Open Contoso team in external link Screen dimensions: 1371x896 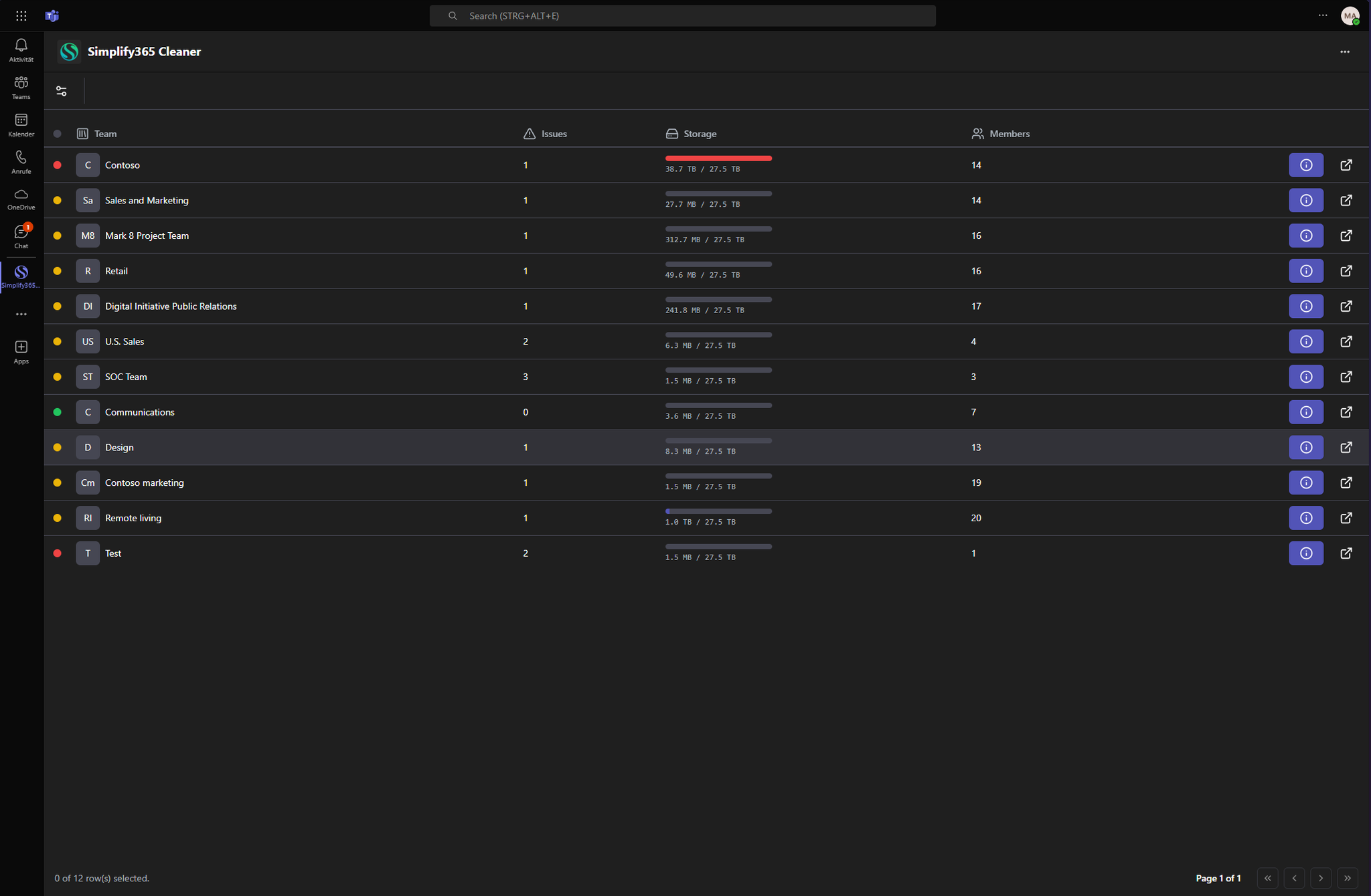click(1346, 165)
